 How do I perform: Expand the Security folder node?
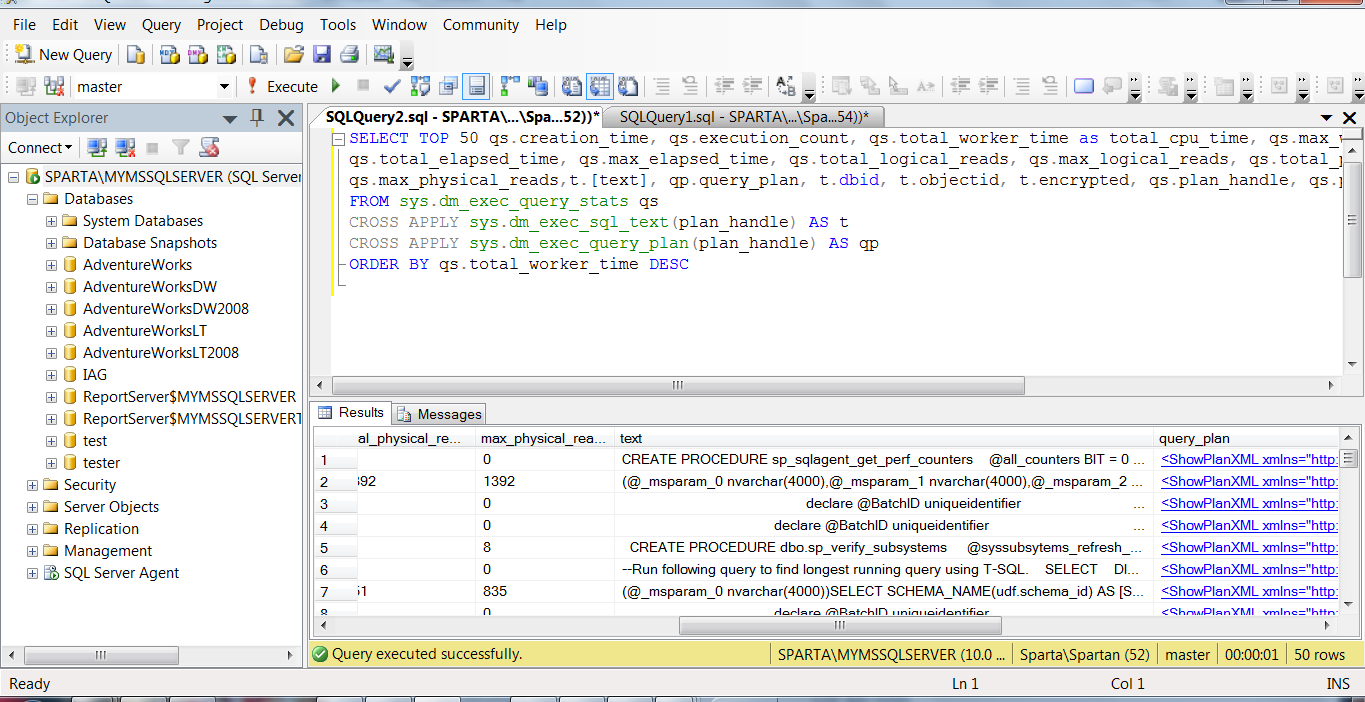tap(33, 485)
